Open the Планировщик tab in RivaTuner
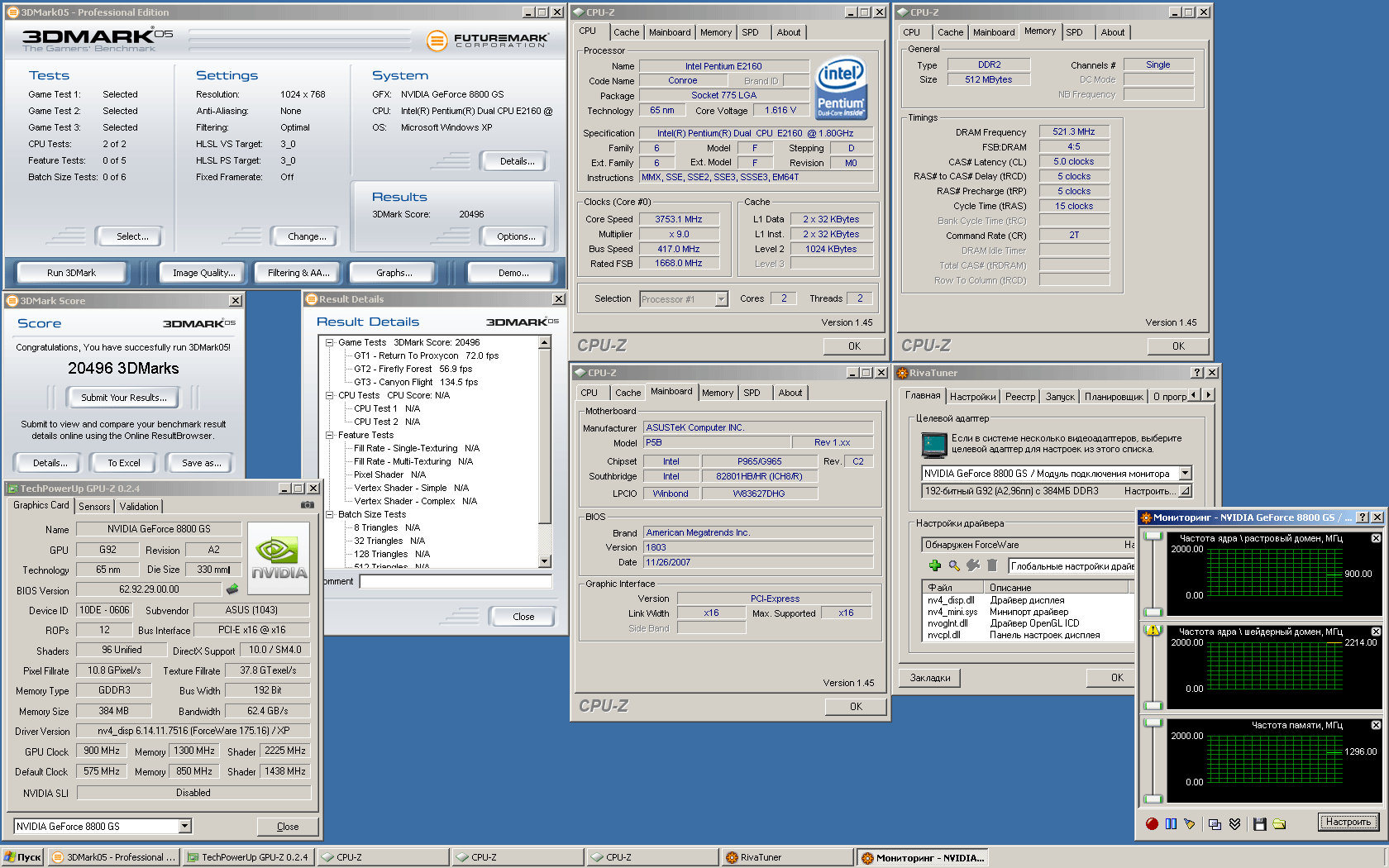This screenshot has height=868, width=1389. (1114, 397)
